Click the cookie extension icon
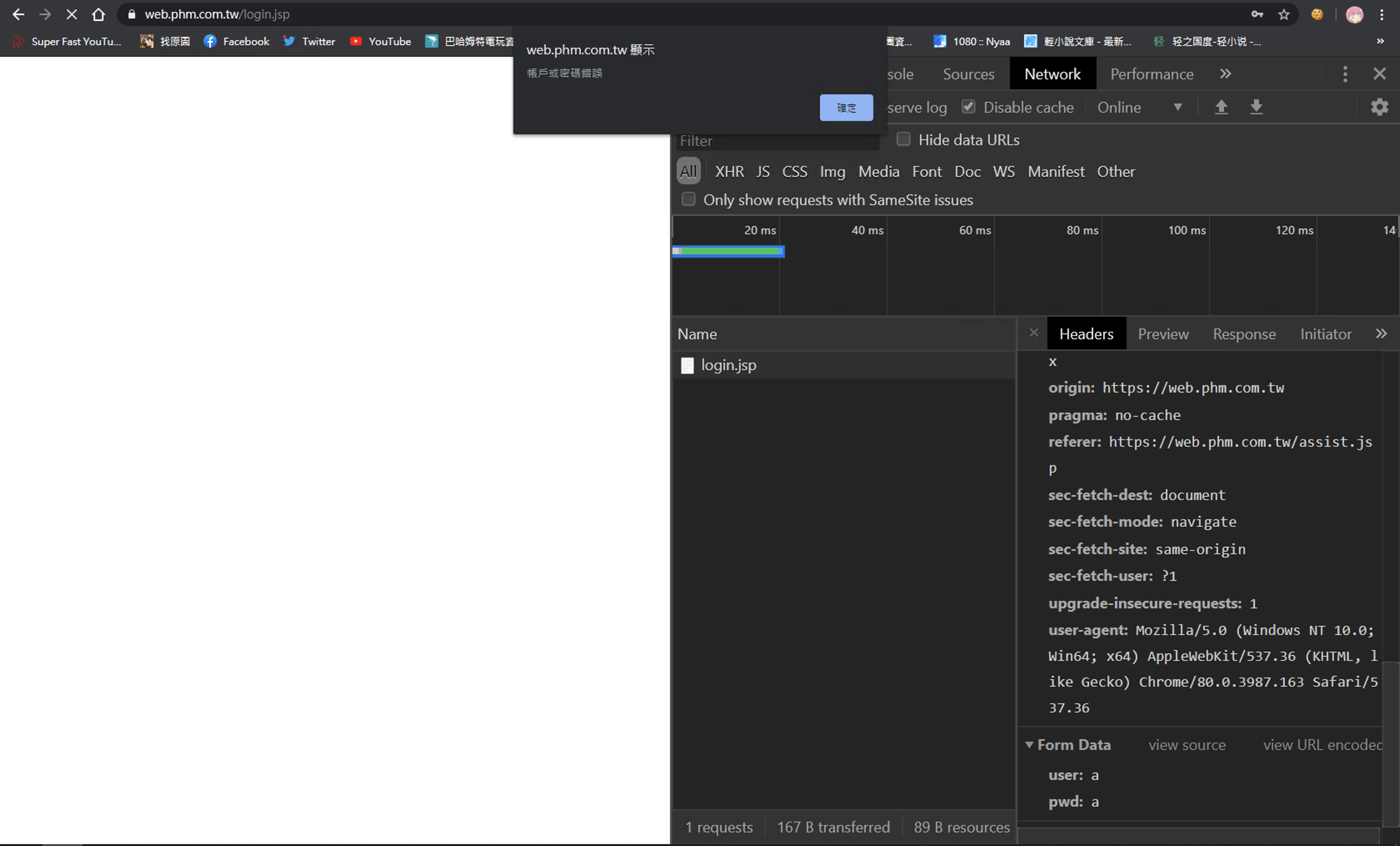Viewport: 1400px width, 846px height. coord(1317,14)
